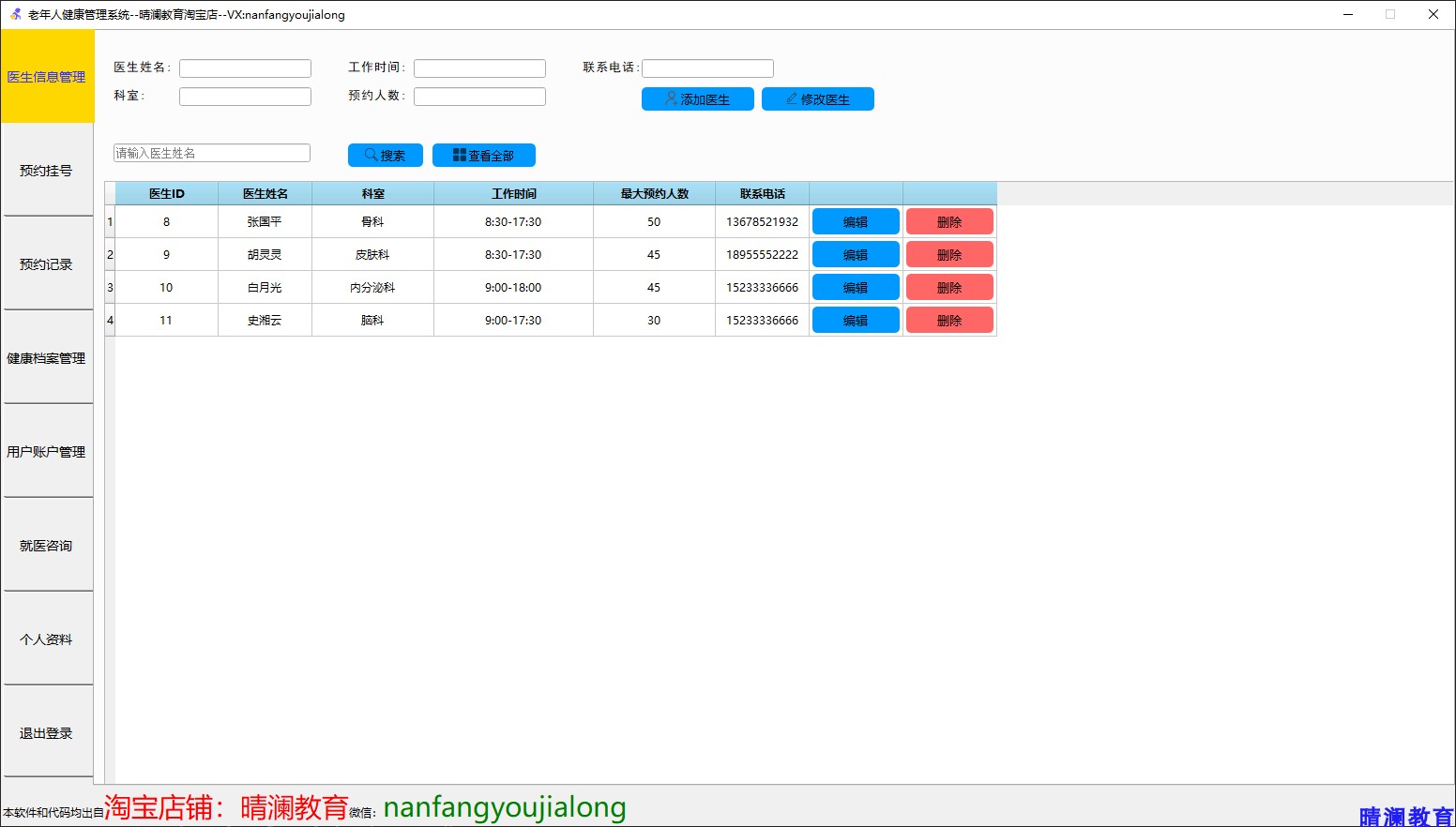The width and height of the screenshot is (1456, 827).
Task: Focus the 科室 input field
Action: tap(245, 97)
